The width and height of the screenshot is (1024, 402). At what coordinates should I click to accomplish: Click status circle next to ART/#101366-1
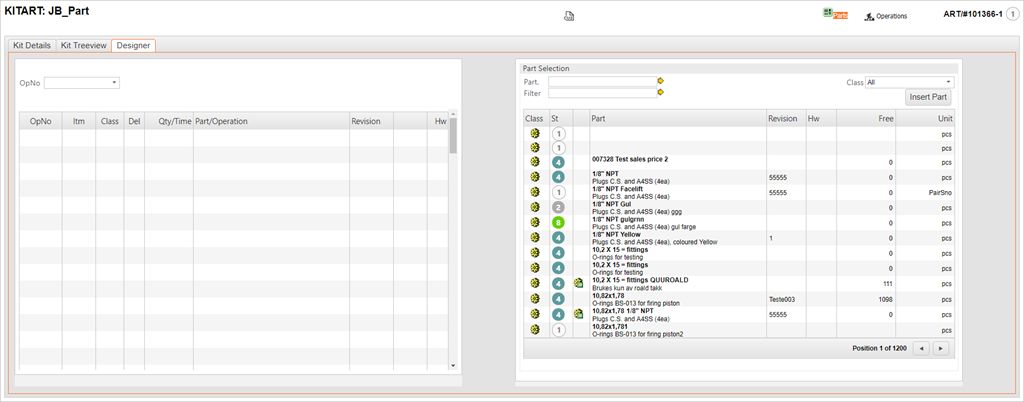(x=1010, y=15)
